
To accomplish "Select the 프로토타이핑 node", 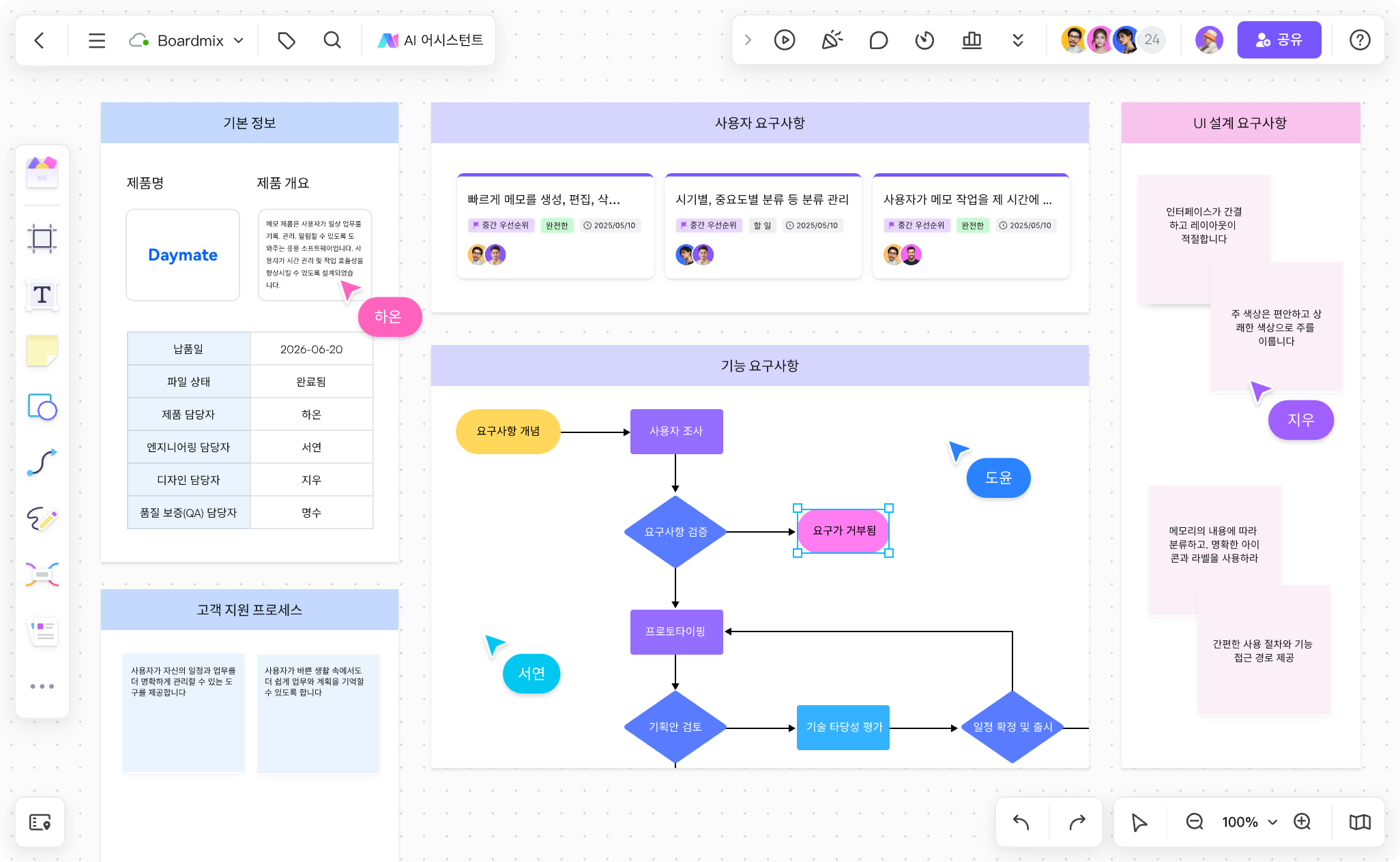I will point(676,632).
